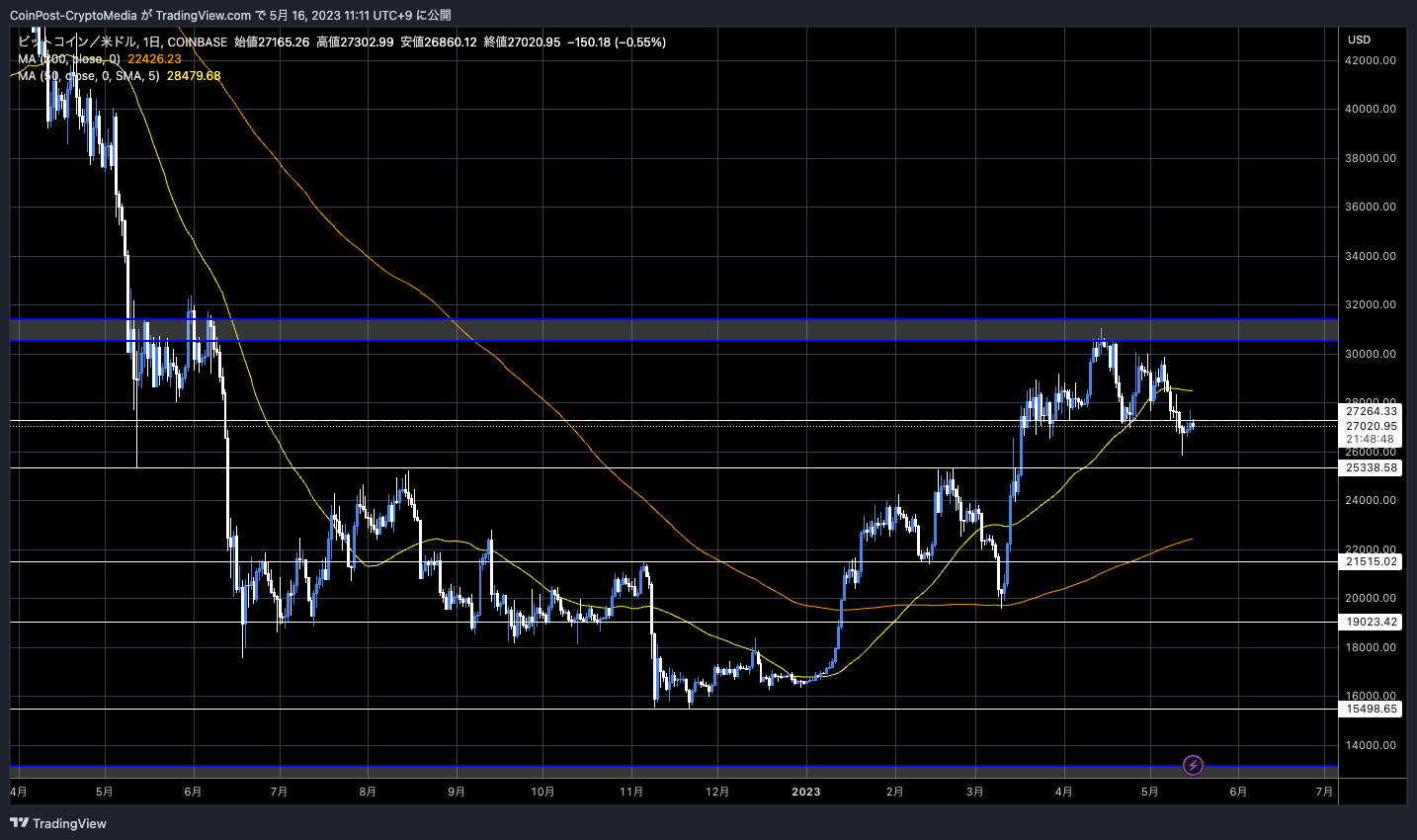Click the 27264.33 price tag
1417x840 pixels.
[x=1372, y=411]
